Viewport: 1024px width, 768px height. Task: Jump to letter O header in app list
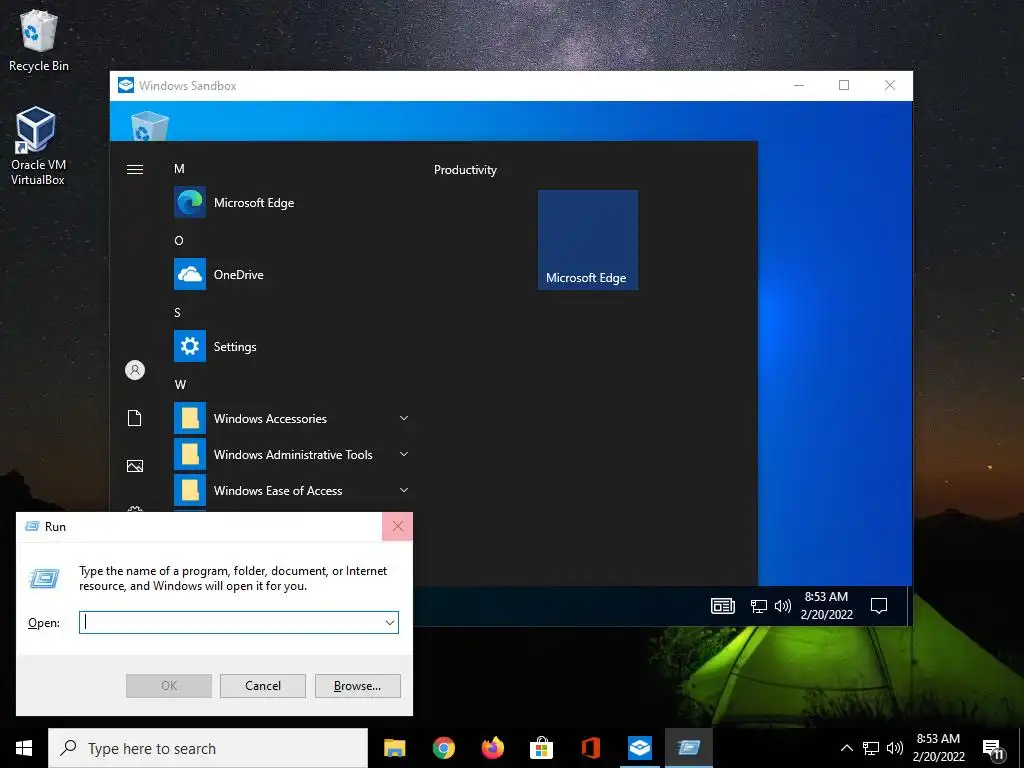(179, 241)
